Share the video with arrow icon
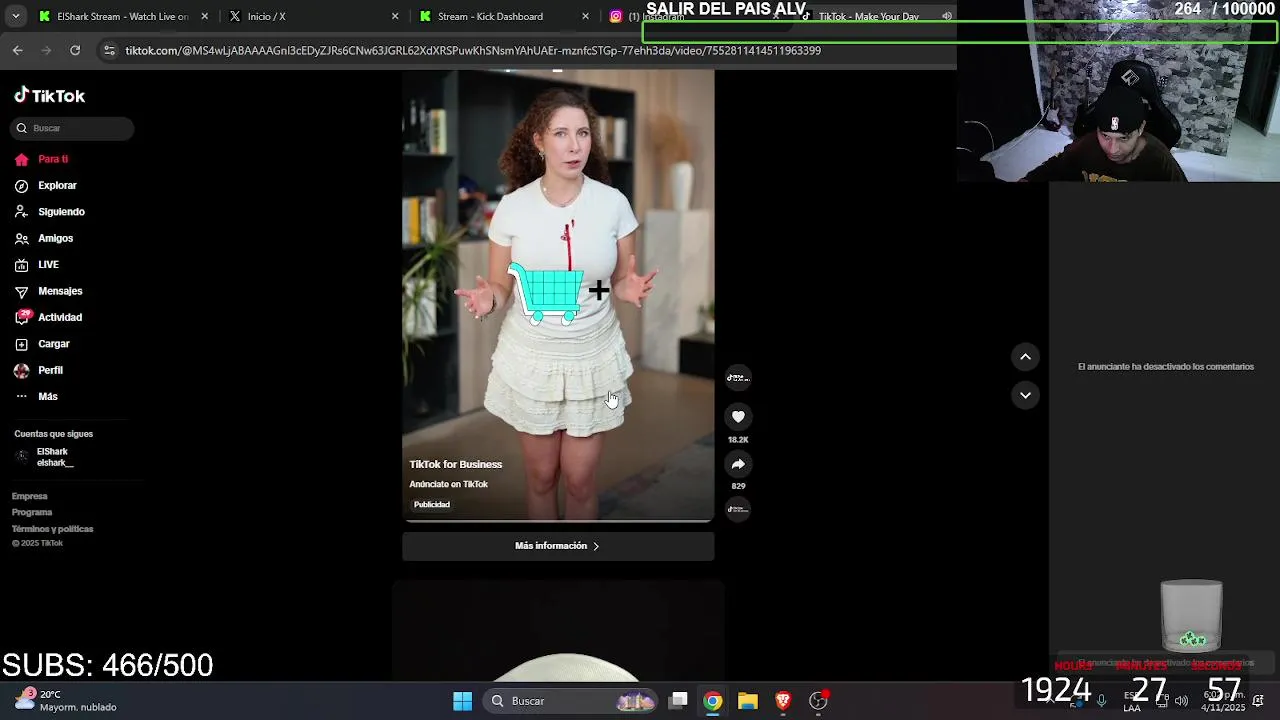This screenshot has width=1280, height=720. [738, 464]
